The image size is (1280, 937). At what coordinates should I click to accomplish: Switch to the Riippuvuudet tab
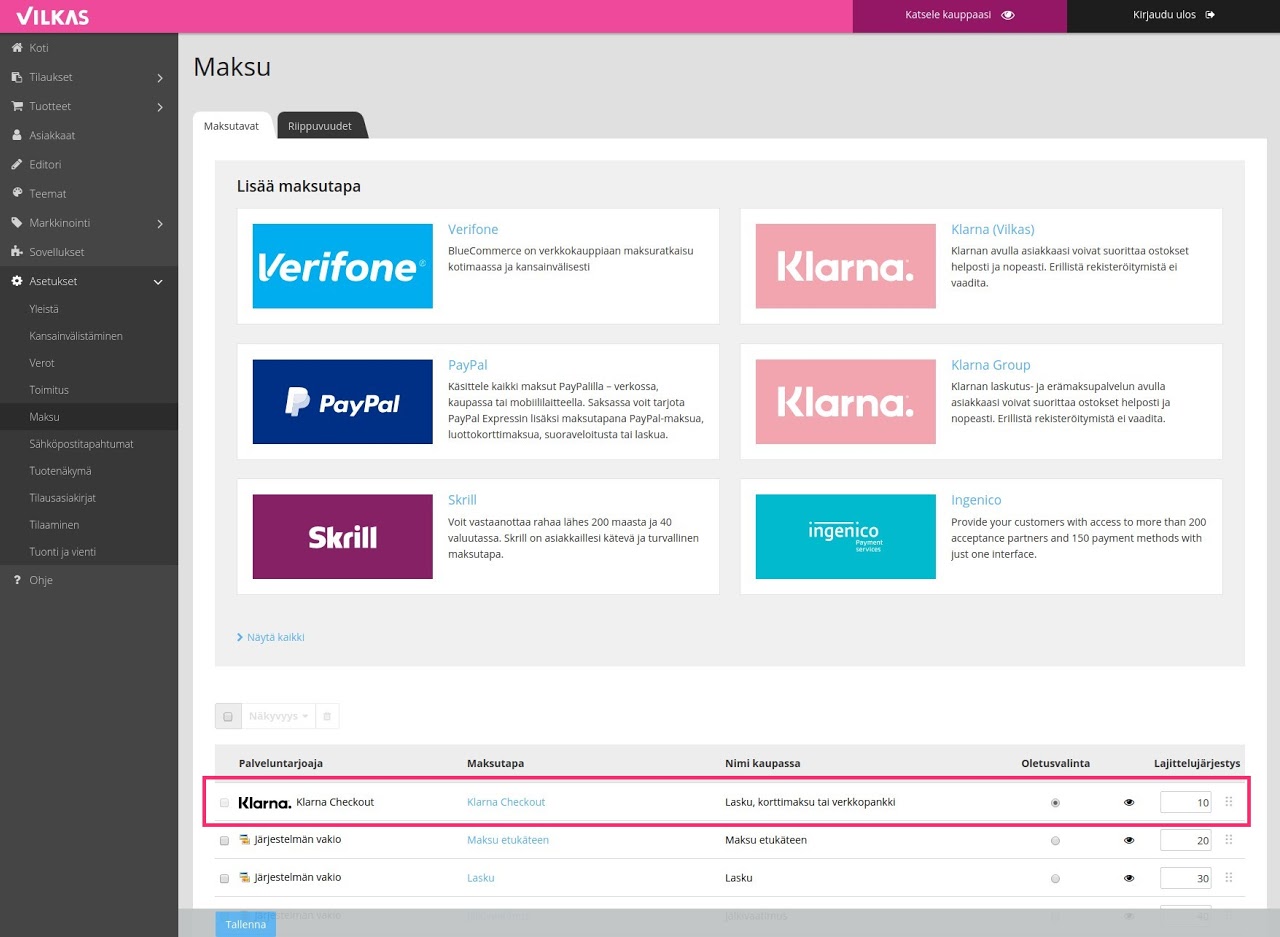point(319,126)
